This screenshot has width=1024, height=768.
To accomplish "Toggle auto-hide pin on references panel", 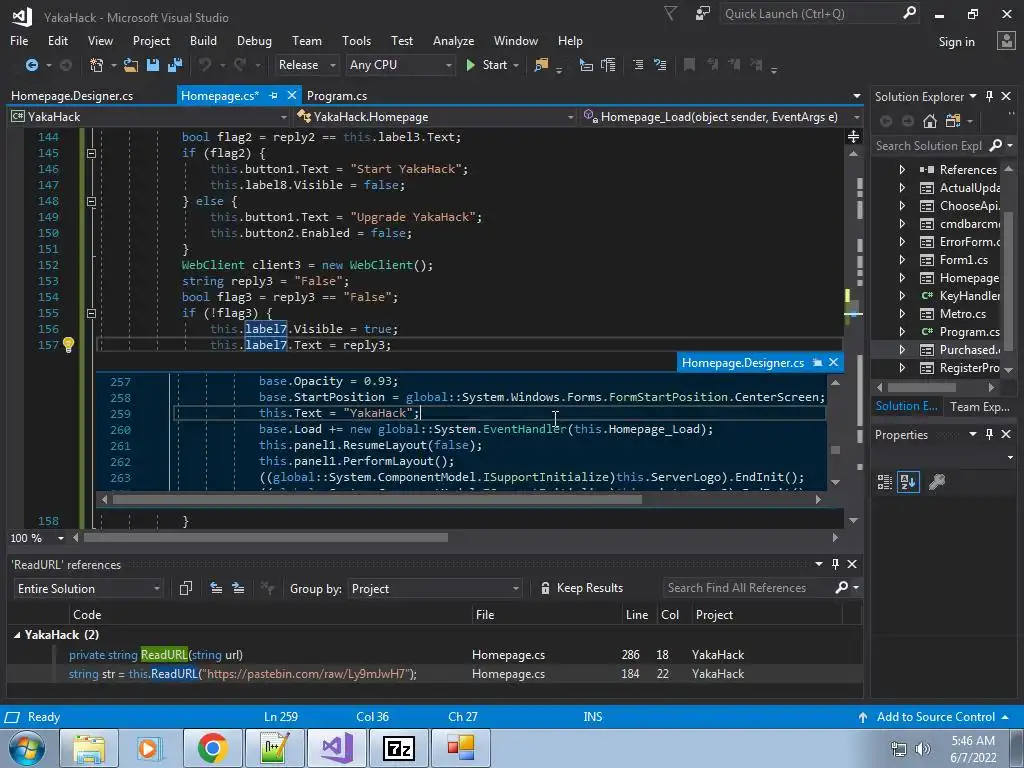I will coord(835,564).
